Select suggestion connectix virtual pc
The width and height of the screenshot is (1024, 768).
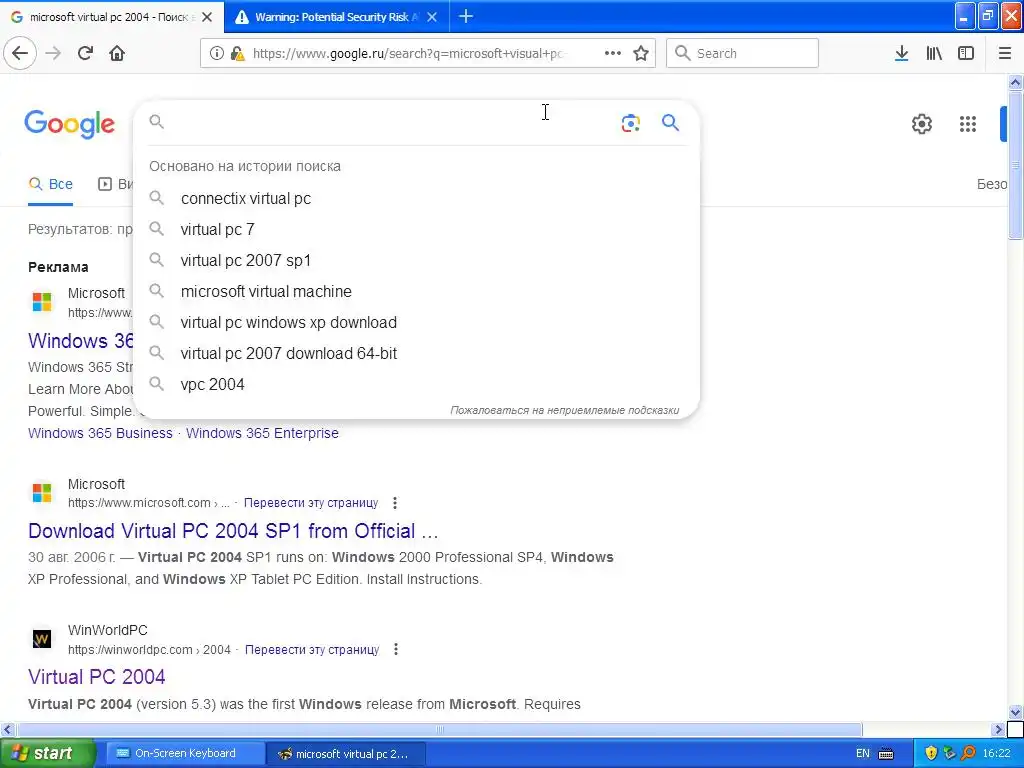tap(416, 199)
